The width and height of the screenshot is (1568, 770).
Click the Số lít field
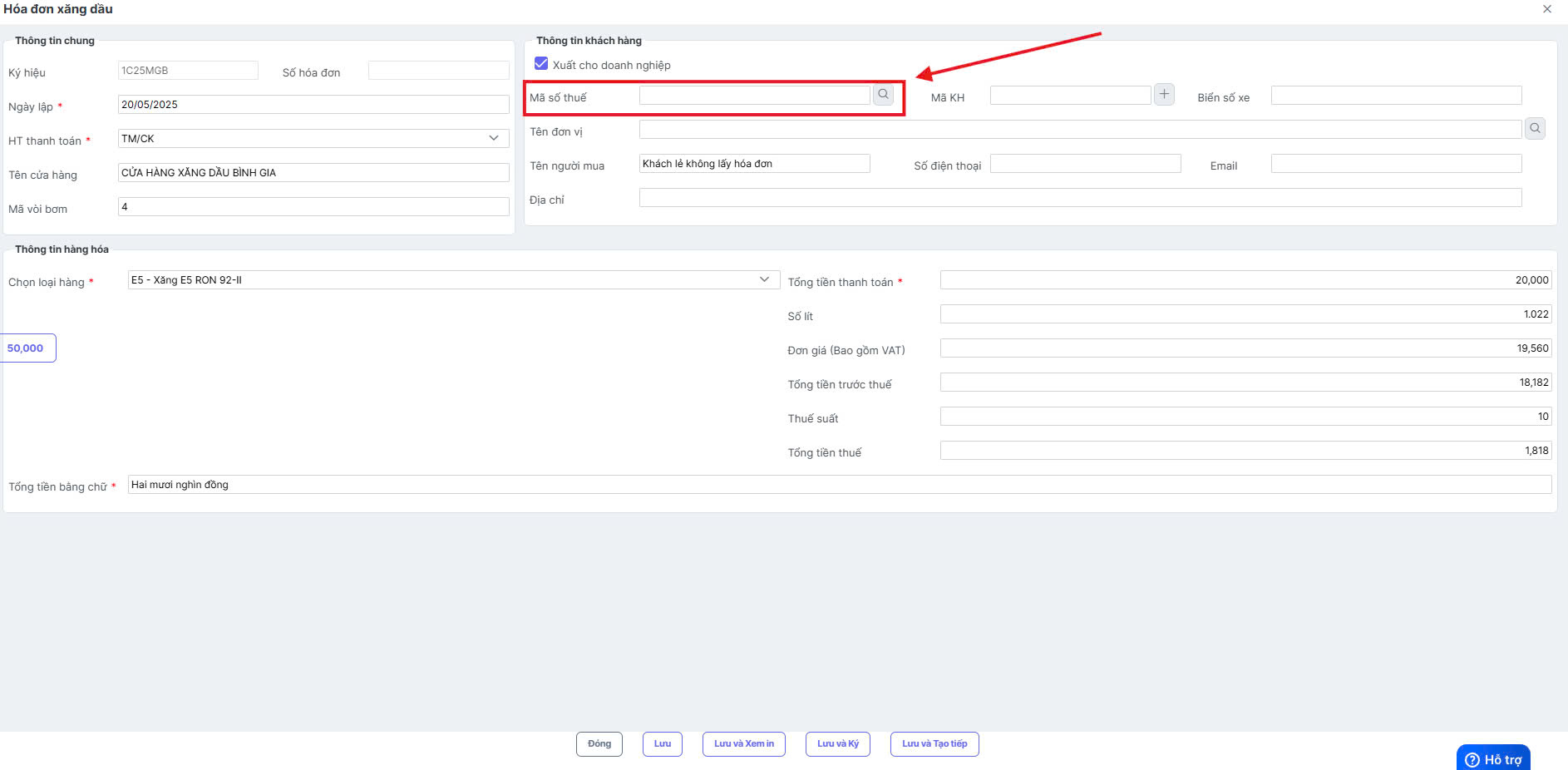click(1245, 314)
